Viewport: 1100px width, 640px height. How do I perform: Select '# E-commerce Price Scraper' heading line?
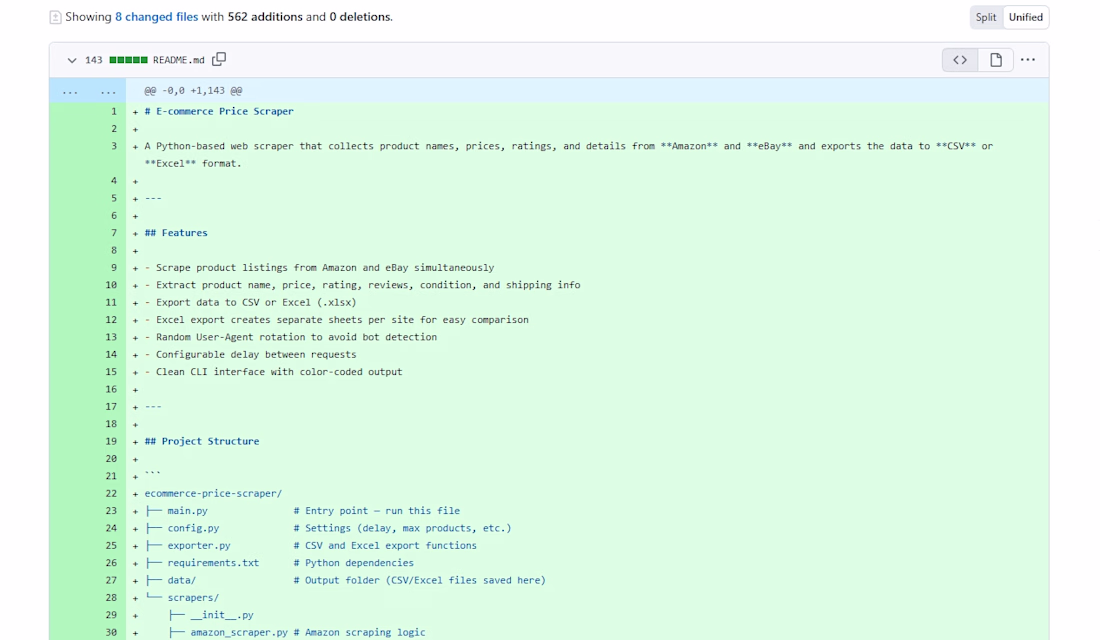tap(219, 111)
